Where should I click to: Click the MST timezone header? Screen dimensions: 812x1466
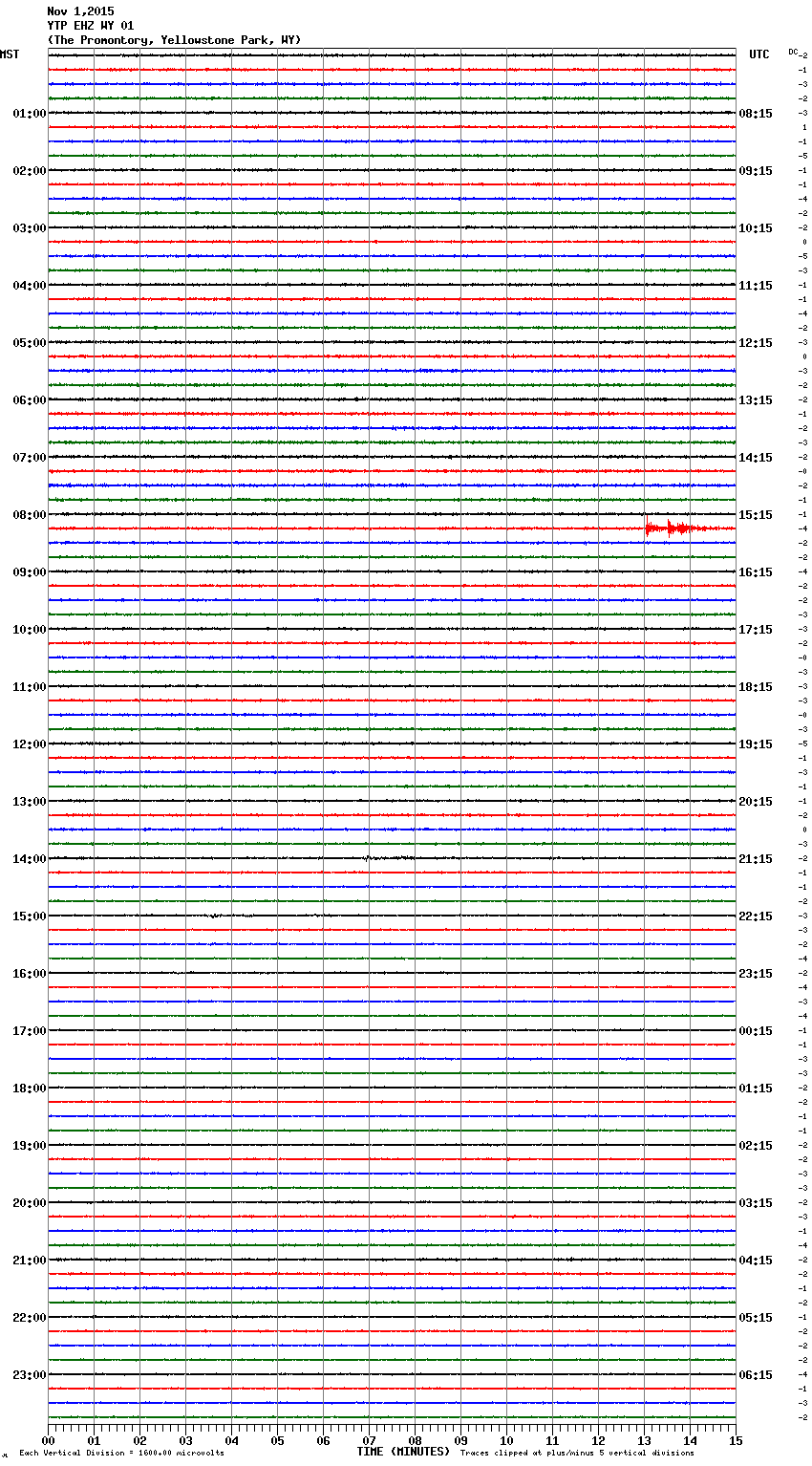tap(10, 54)
